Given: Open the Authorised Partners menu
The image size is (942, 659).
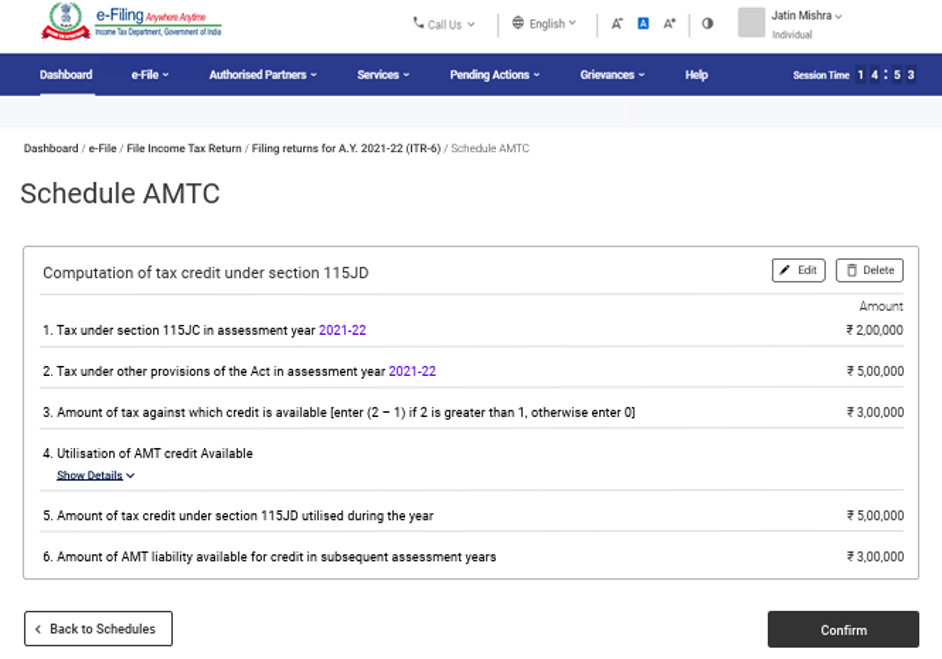Looking at the screenshot, I should [262, 75].
